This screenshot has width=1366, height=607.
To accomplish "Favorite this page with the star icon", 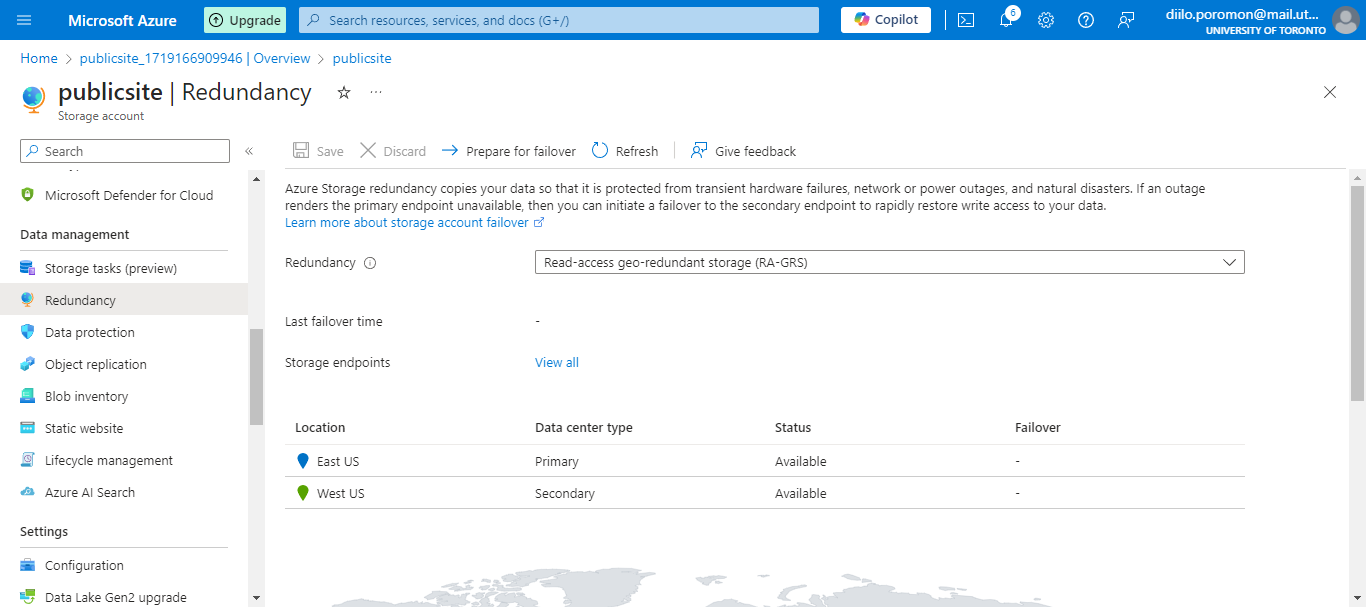I will pos(344,92).
